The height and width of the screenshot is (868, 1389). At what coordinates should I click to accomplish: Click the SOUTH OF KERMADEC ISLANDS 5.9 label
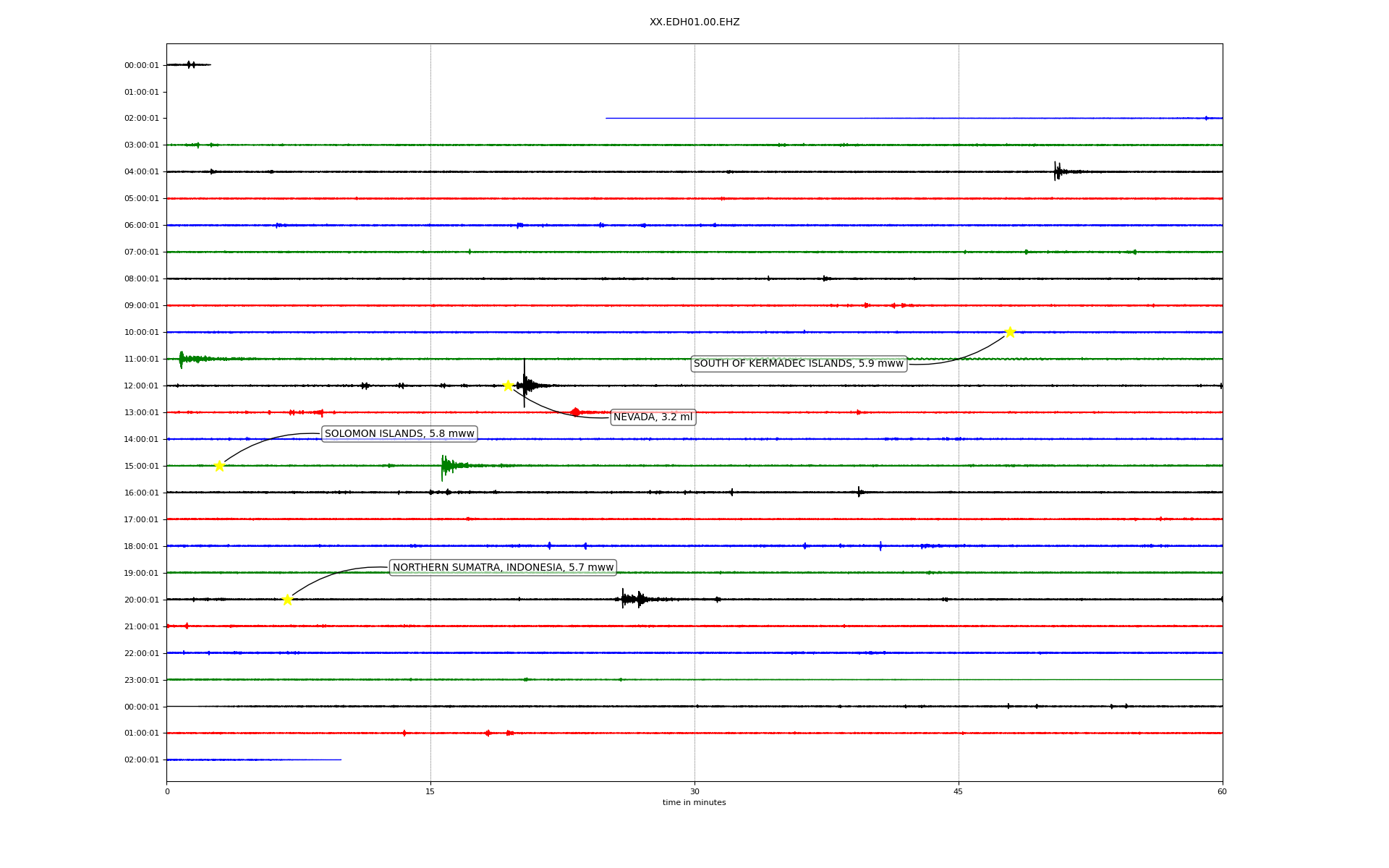click(x=799, y=364)
